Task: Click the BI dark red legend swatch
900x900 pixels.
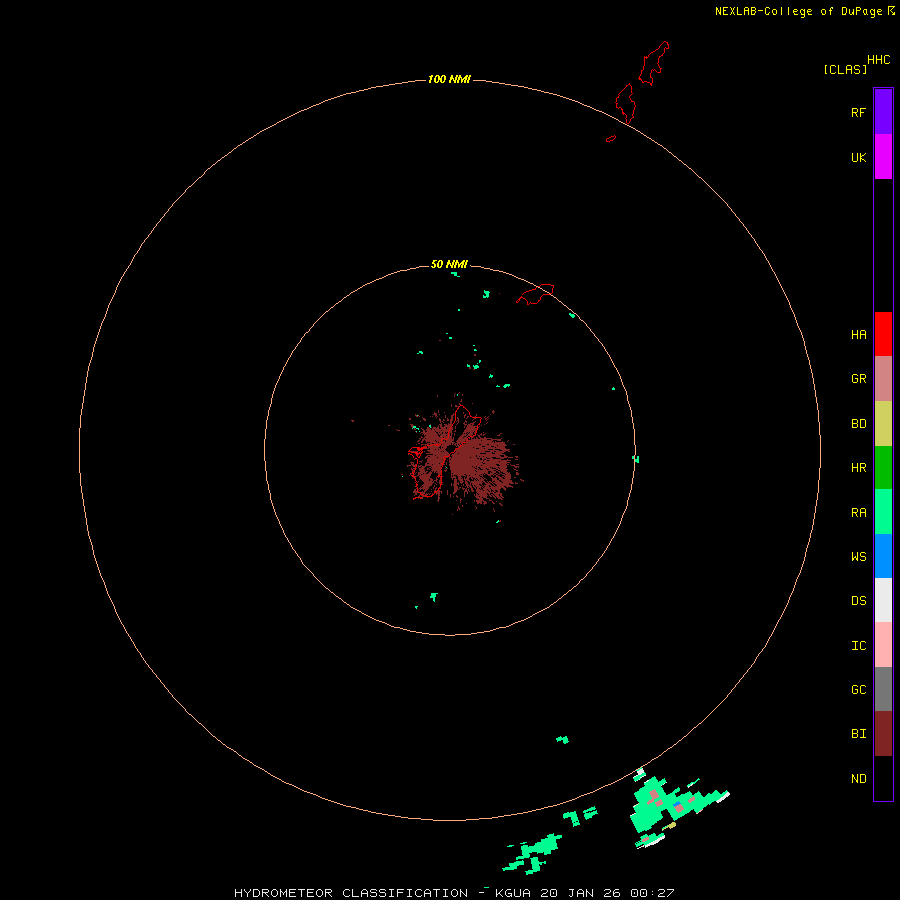Action: (883, 734)
